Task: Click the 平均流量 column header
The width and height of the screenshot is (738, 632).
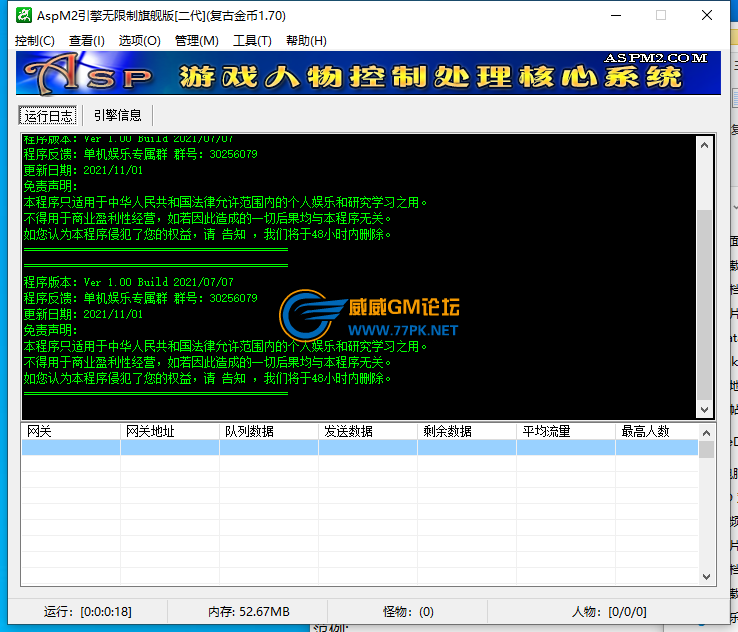Action: click(x=566, y=432)
